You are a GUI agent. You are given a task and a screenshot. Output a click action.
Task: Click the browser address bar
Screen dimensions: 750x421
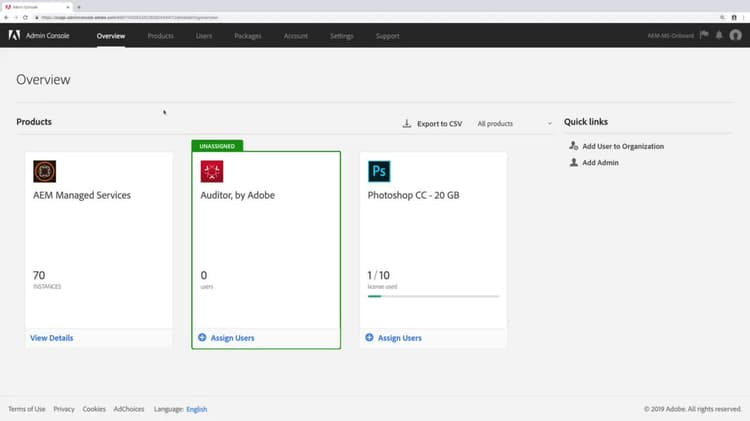tap(373, 18)
